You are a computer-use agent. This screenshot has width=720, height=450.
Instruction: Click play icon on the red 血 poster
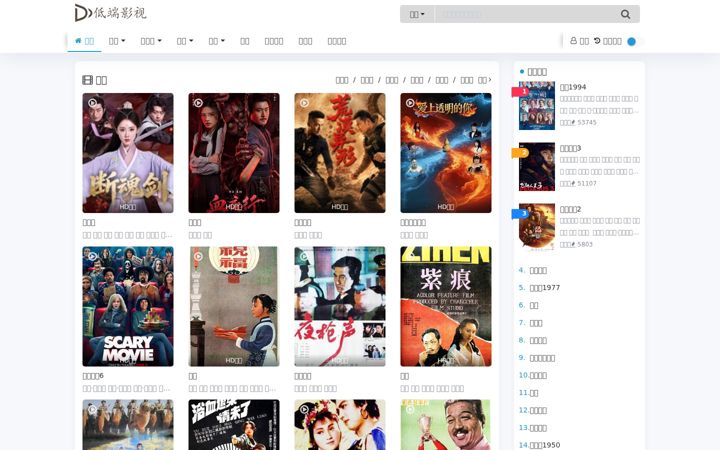click(x=198, y=103)
